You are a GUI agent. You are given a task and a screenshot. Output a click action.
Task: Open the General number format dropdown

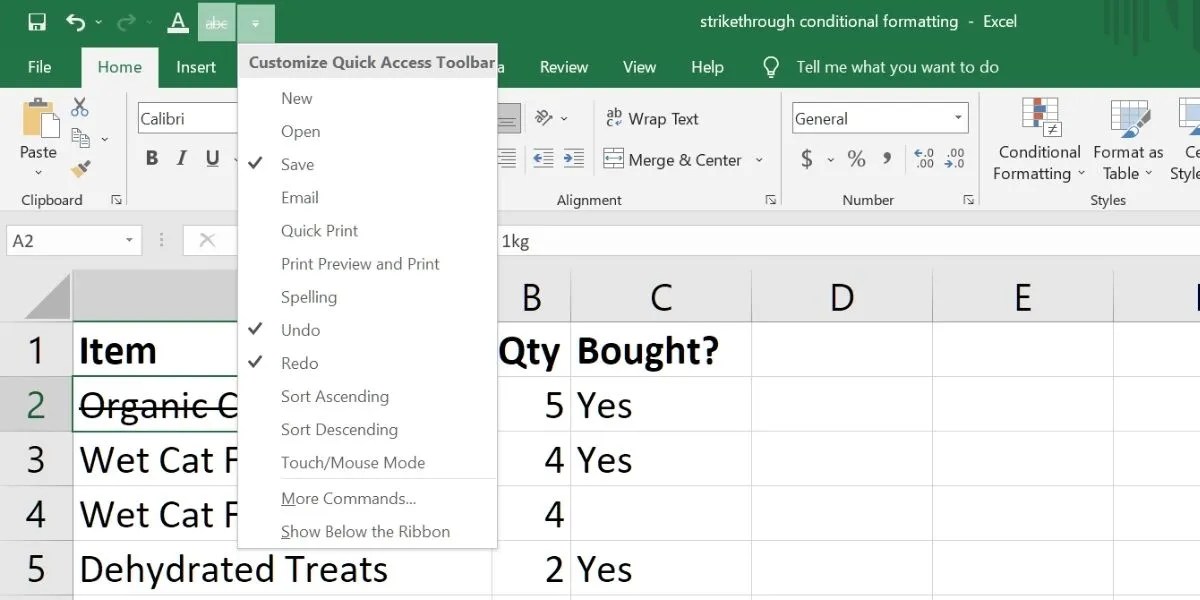coord(878,117)
